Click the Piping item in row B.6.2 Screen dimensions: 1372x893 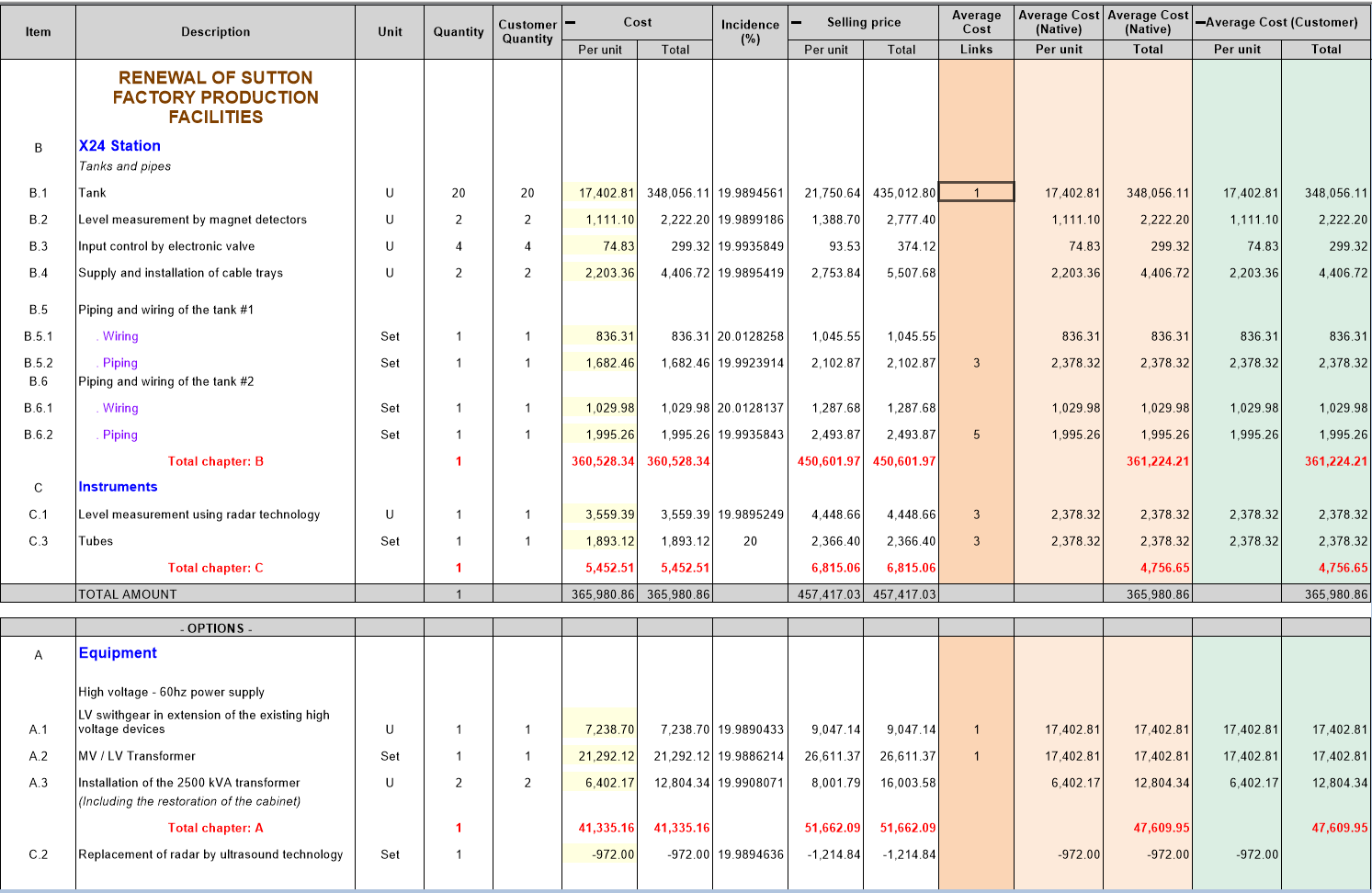point(120,435)
